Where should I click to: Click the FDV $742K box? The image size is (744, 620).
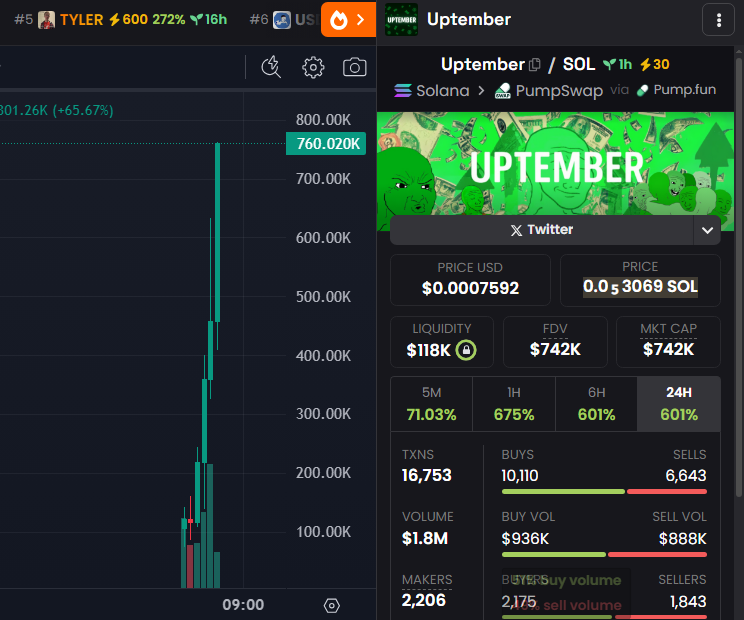tap(555, 342)
